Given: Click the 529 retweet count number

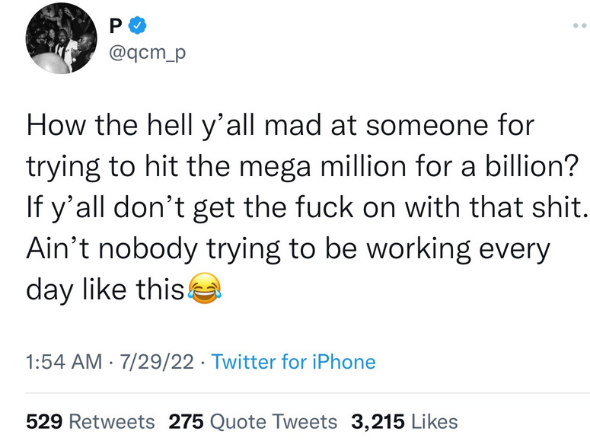Looking at the screenshot, I should coord(44,421).
